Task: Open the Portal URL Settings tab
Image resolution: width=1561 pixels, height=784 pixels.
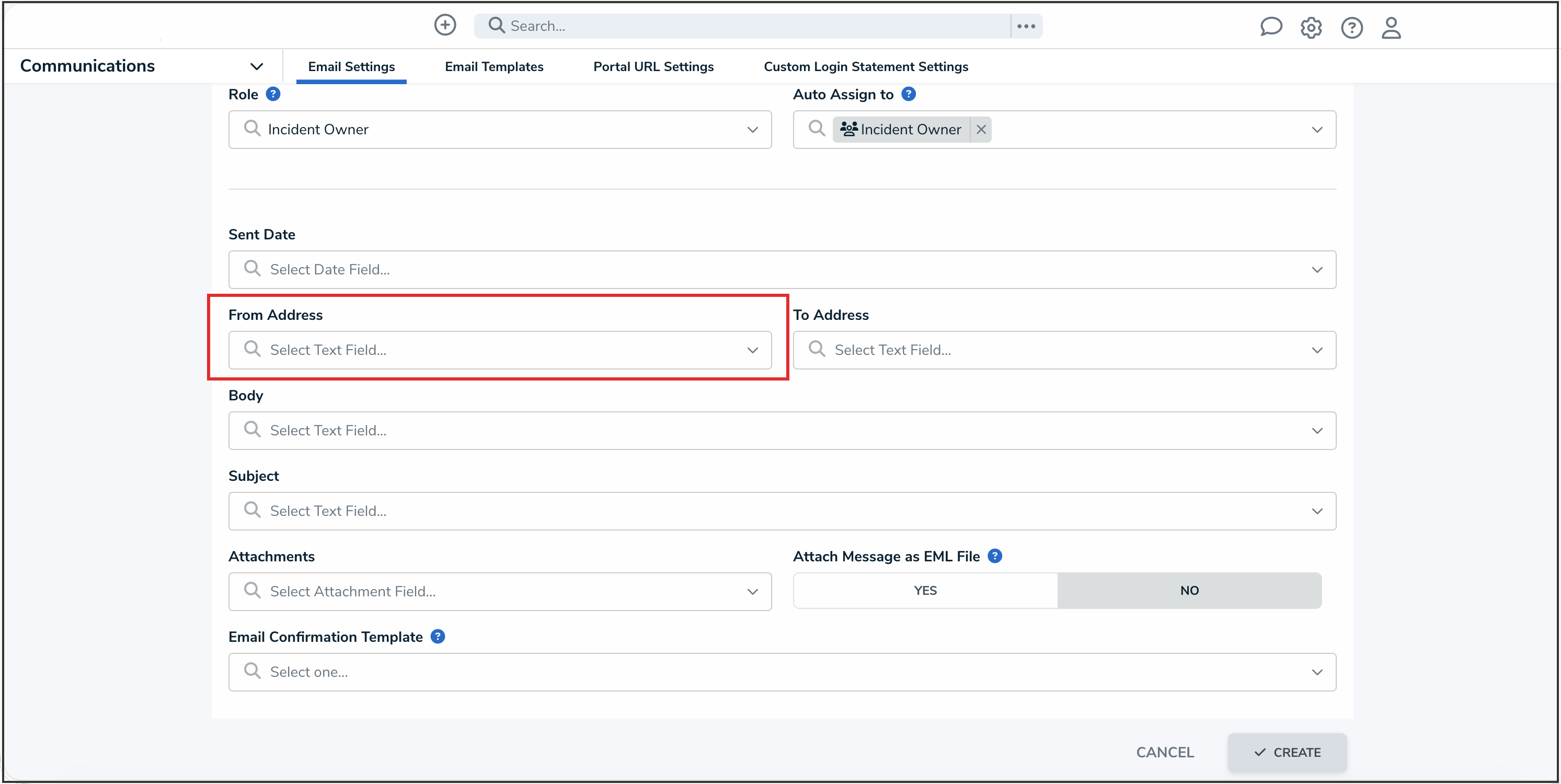Action: (x=652, y=67)
